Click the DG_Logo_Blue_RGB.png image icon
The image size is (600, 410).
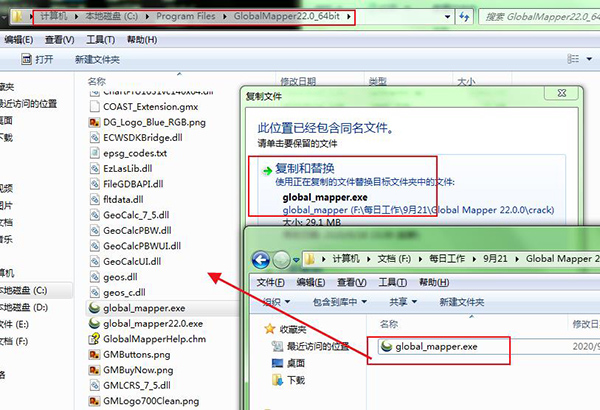coord(94,122)
